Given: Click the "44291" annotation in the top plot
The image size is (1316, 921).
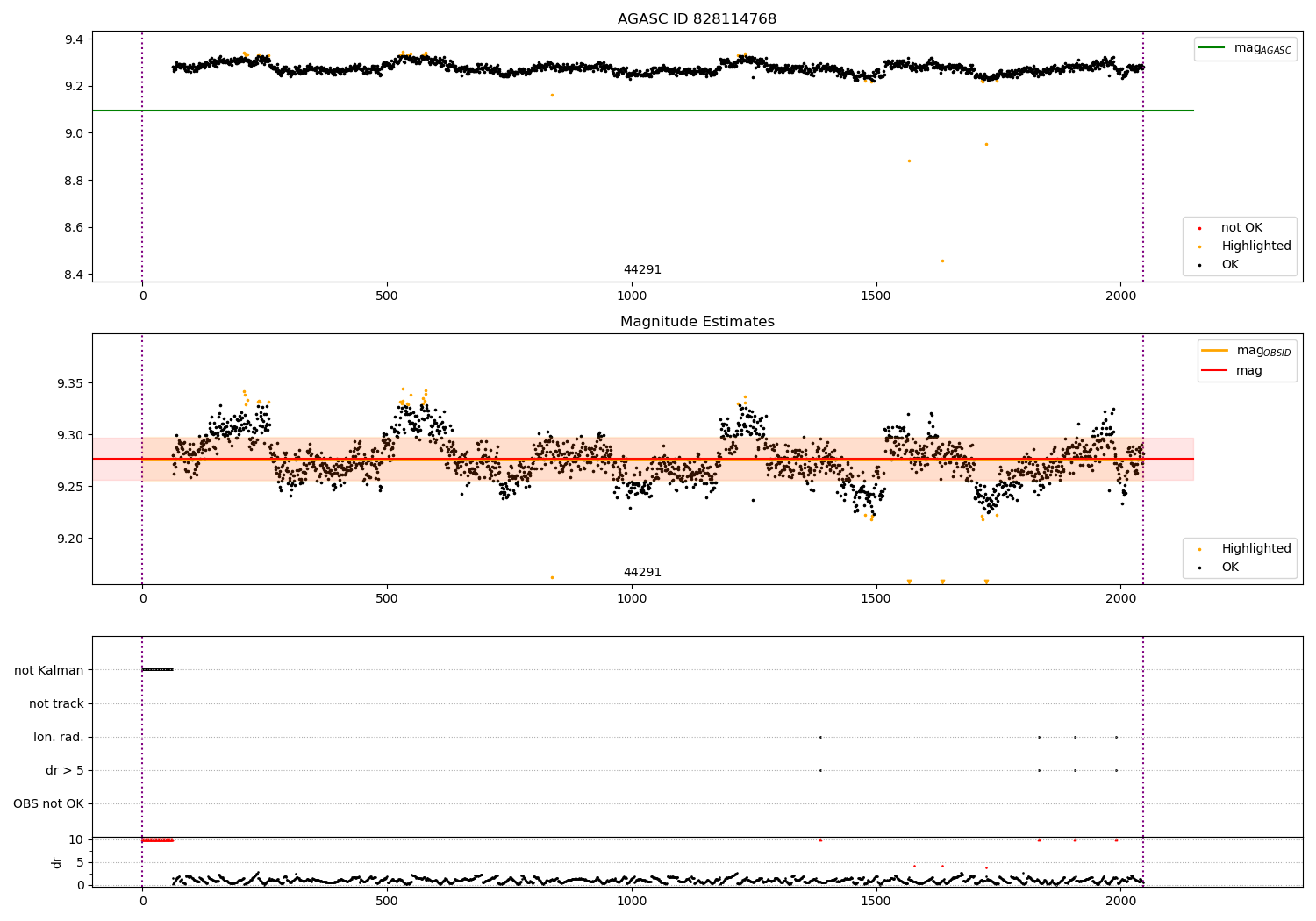Looking at the screenshot, I should pos(642,270).
